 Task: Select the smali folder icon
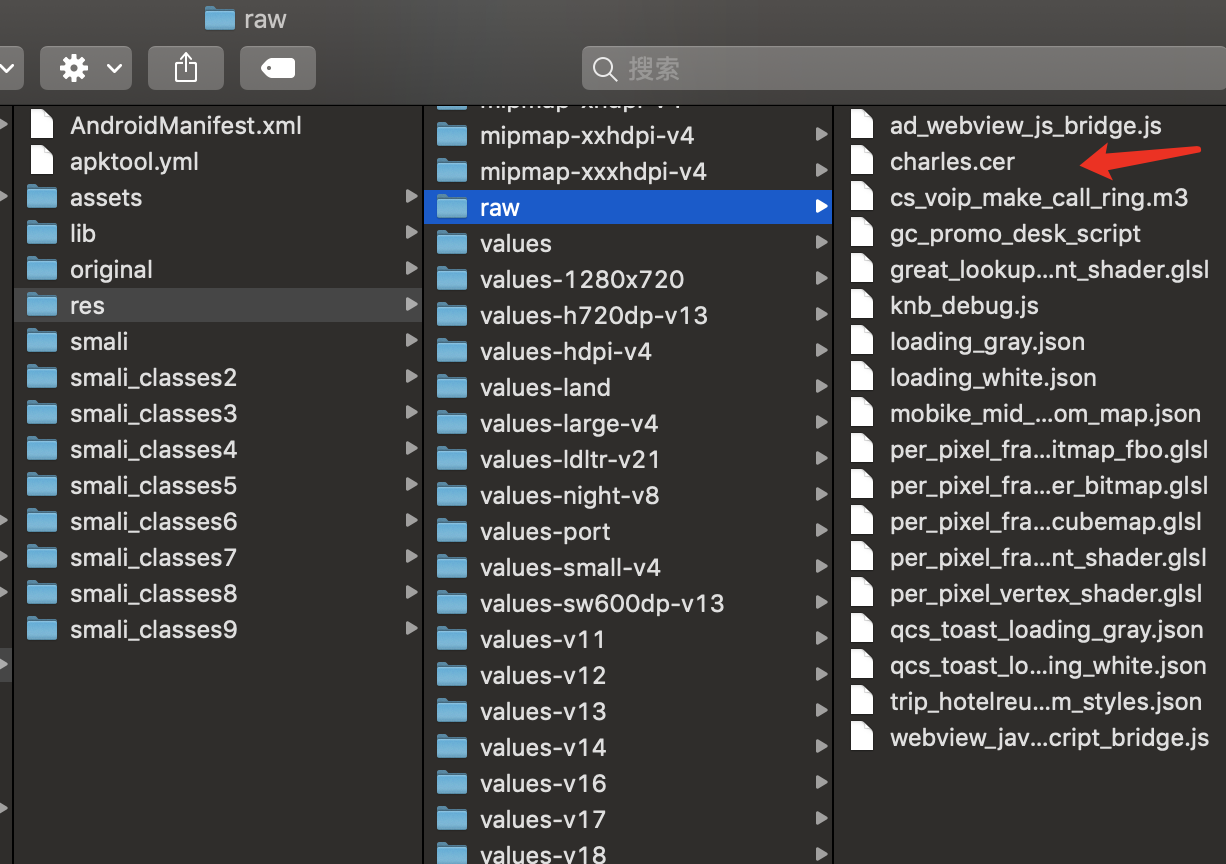tap(42, 341)
